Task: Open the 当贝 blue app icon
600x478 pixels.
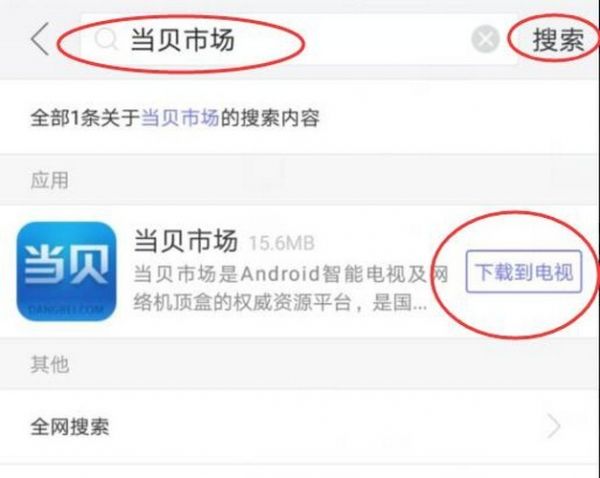Action: coord(67,271)
